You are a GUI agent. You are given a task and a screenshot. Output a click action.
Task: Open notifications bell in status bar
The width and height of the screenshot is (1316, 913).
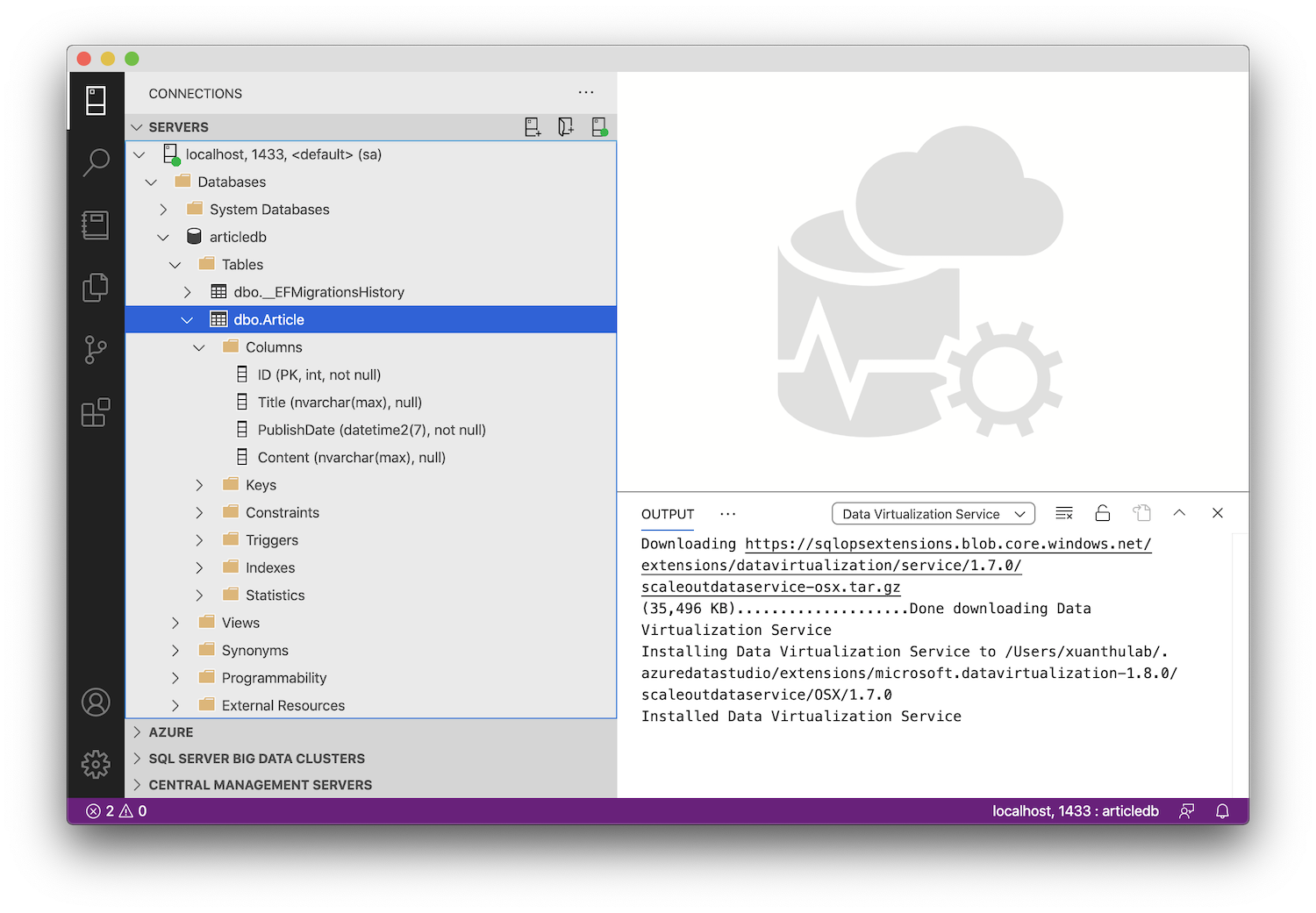(1222, 811)
